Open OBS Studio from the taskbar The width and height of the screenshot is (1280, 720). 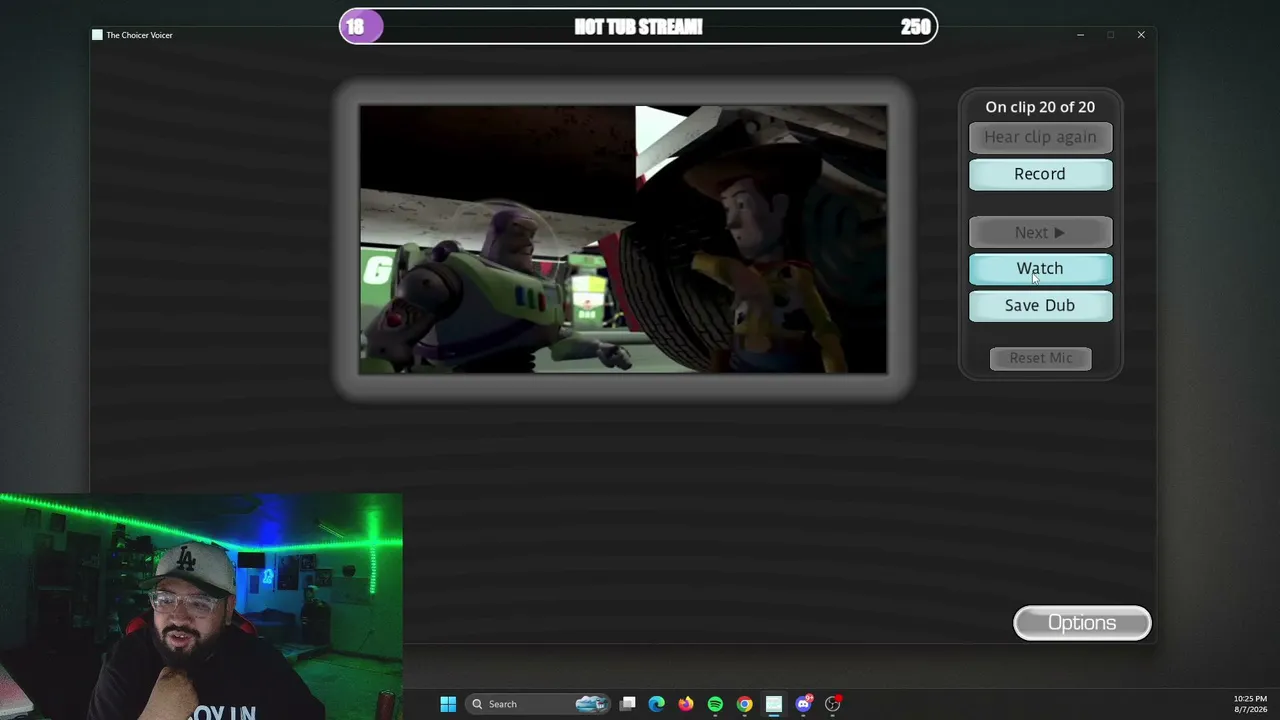832,704
